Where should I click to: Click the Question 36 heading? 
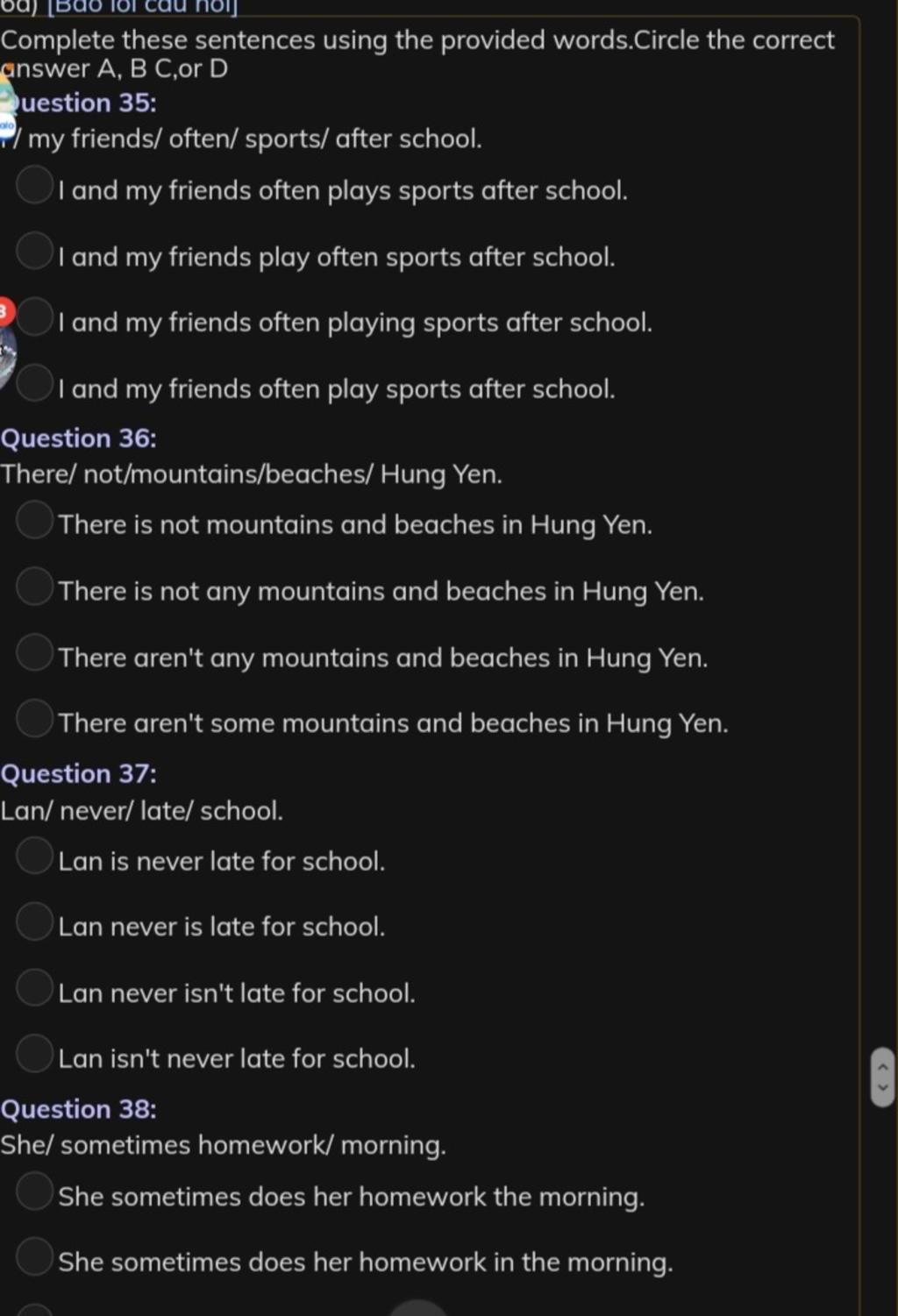click(79, 437)
